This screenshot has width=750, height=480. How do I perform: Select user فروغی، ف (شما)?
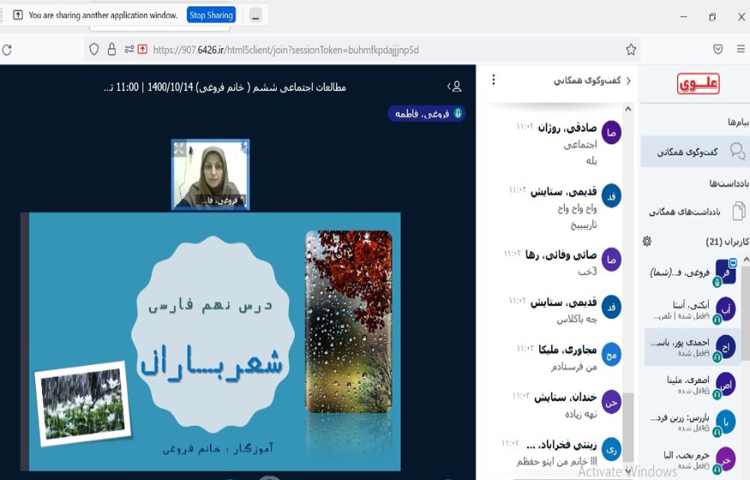click(693, 273)
